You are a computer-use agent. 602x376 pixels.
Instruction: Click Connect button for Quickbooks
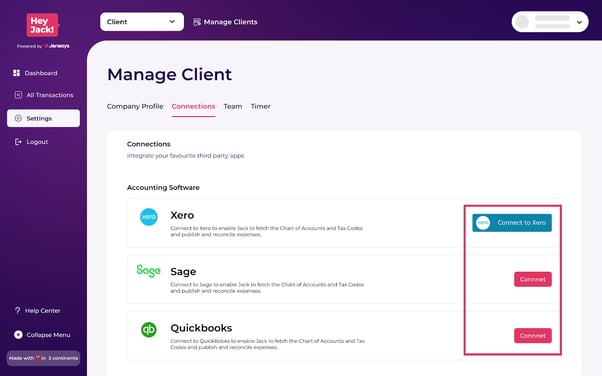coord(533,336)
